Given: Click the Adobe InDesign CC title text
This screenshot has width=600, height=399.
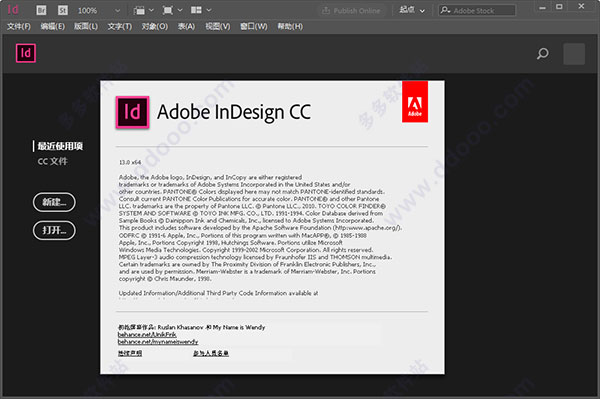Looking at the screenshot, I should pos(234,112).
